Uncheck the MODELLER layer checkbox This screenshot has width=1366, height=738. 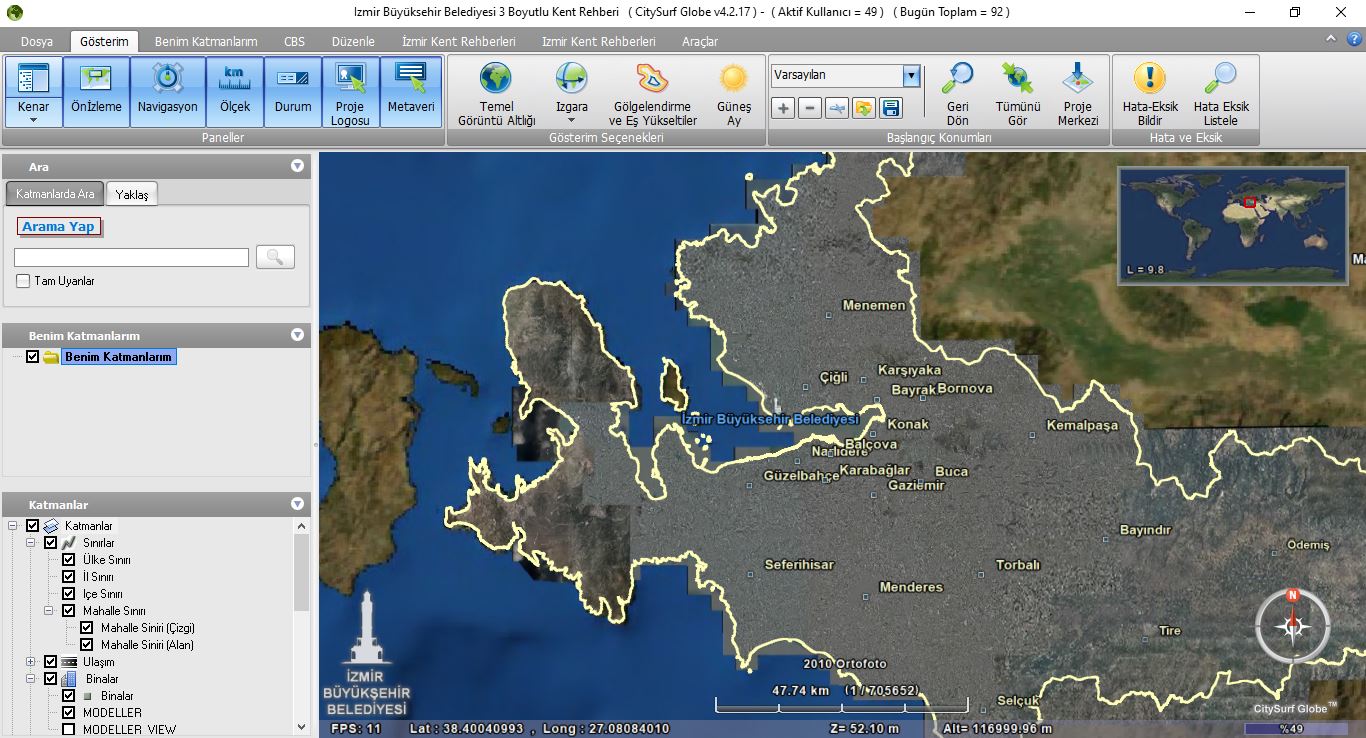[x=68, y=713]
